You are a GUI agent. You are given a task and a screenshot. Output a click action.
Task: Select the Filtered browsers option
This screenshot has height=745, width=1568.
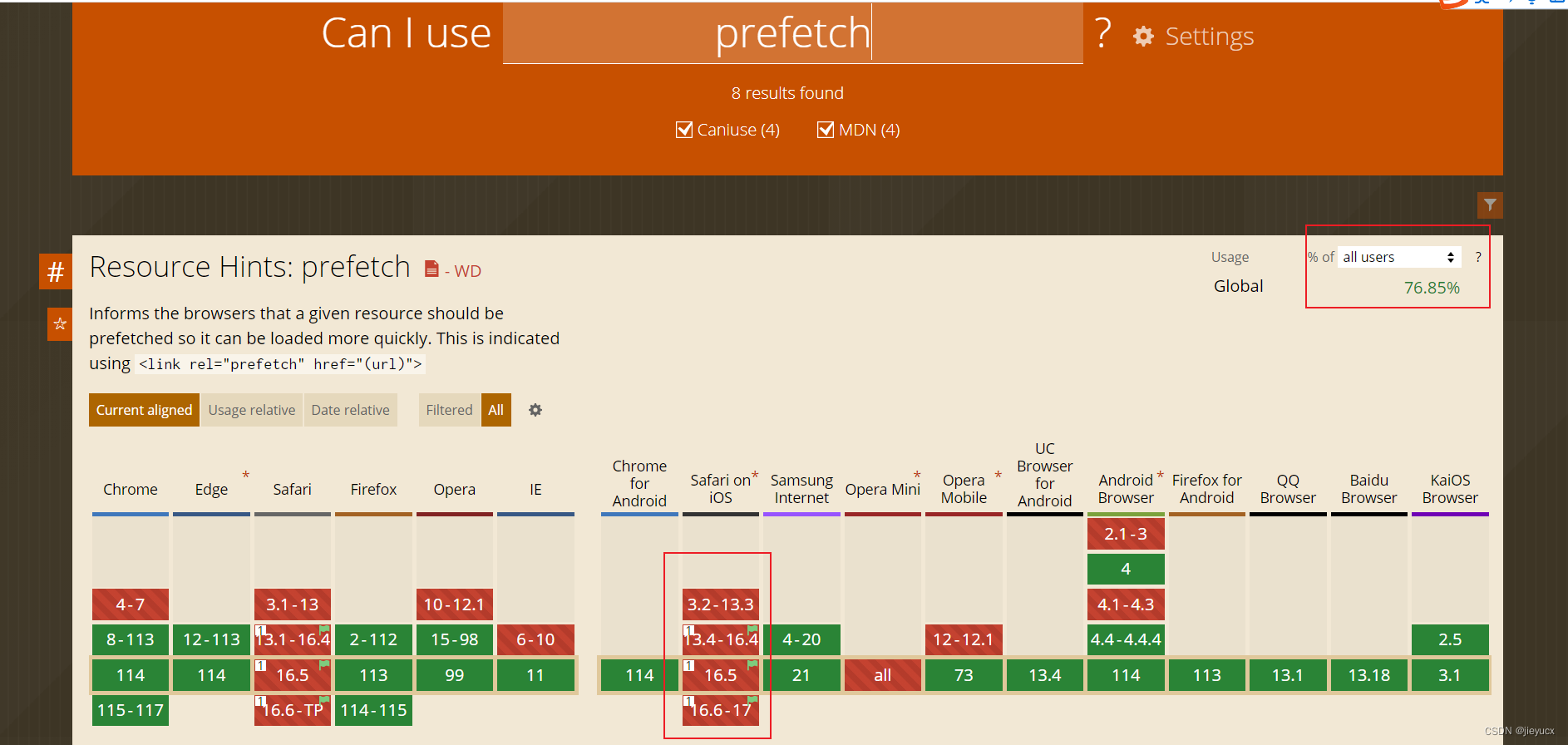(x=449, y=410)
